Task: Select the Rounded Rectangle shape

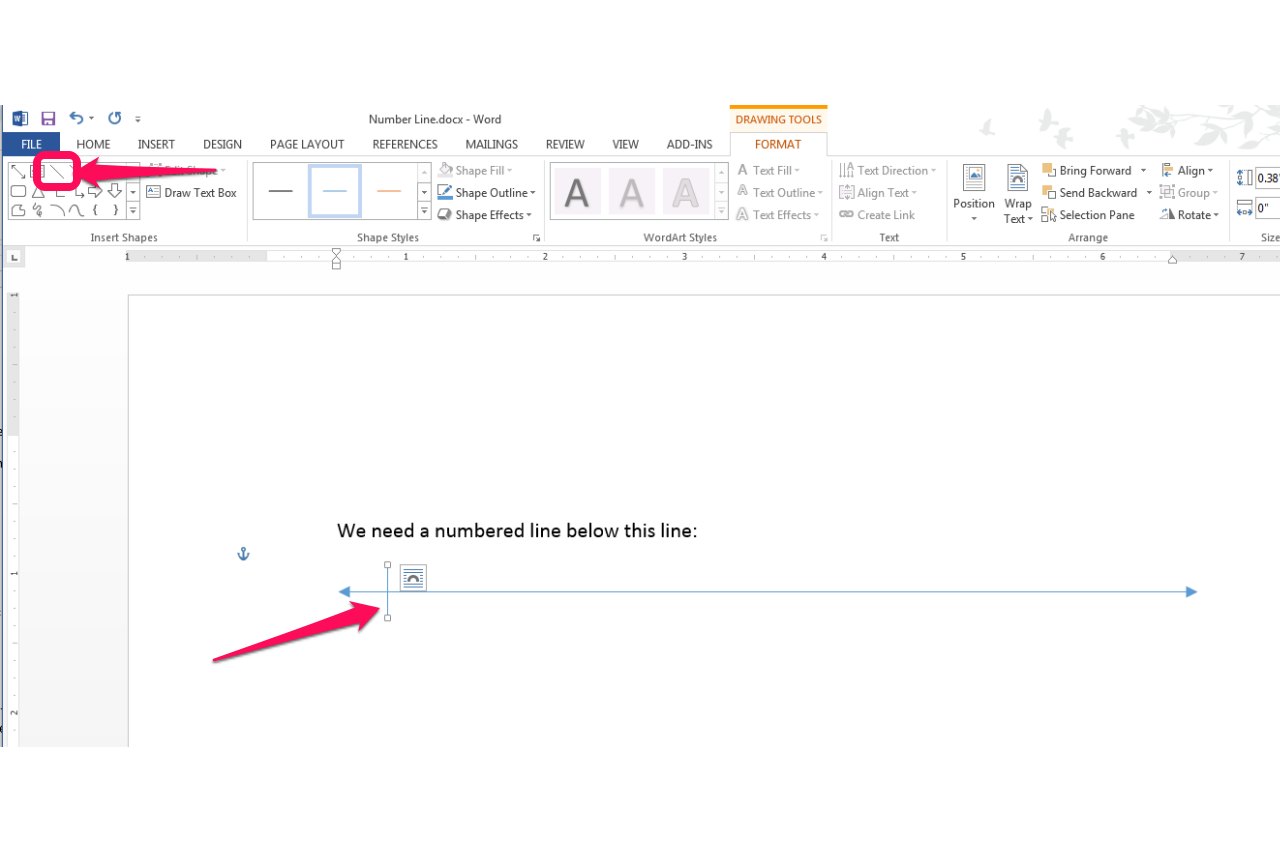Action: click(18, 191)
